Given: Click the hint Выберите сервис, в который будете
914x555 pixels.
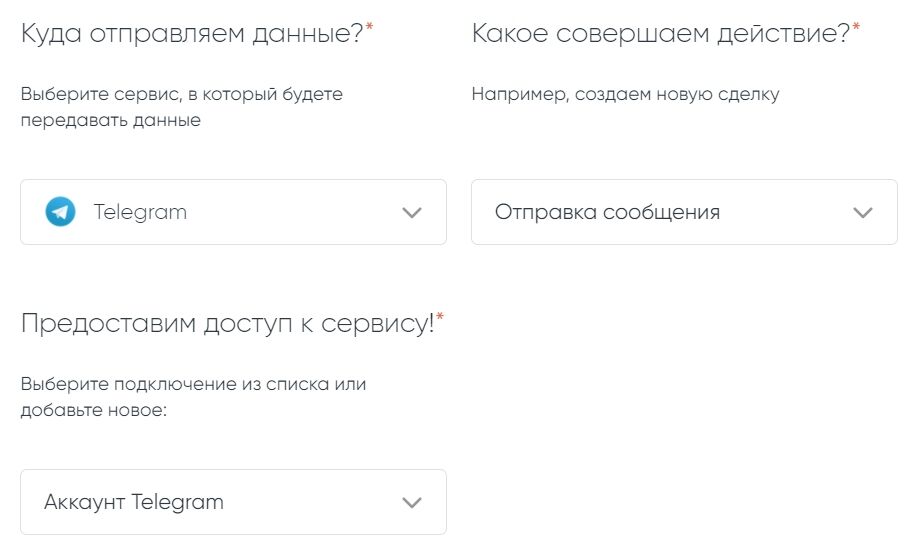Looking at the screenshot, I should click(181, 95).
